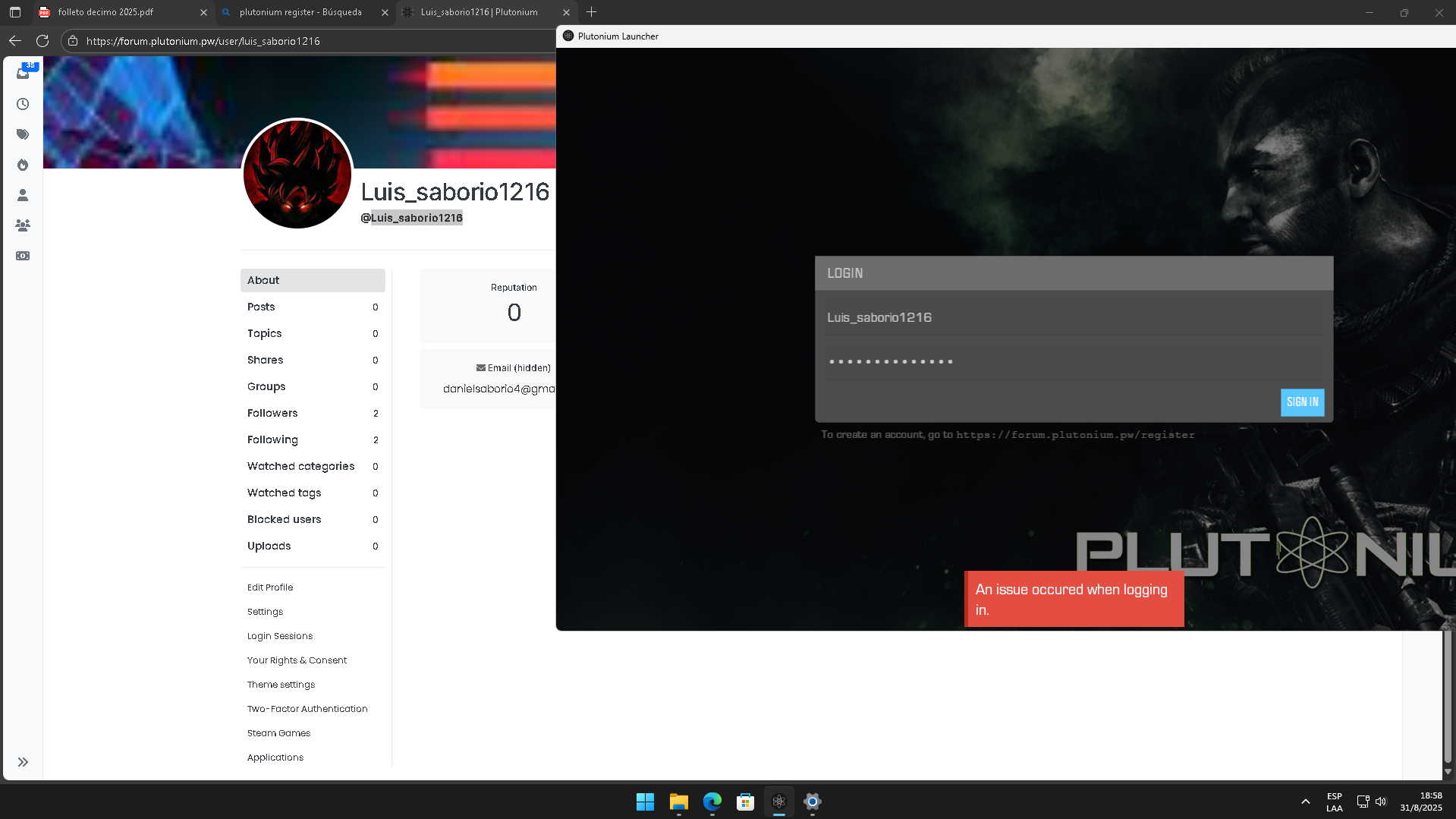Image resolution: width=1456 pixels, height=819 pixels.
Task: Open Steam Games link
Action: [x=278, y=733]
